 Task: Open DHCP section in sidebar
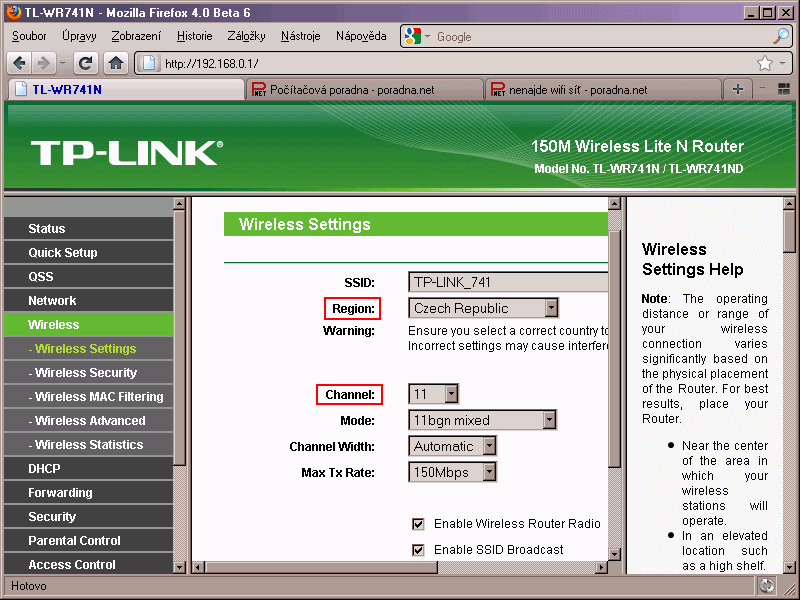coord(88,468)
